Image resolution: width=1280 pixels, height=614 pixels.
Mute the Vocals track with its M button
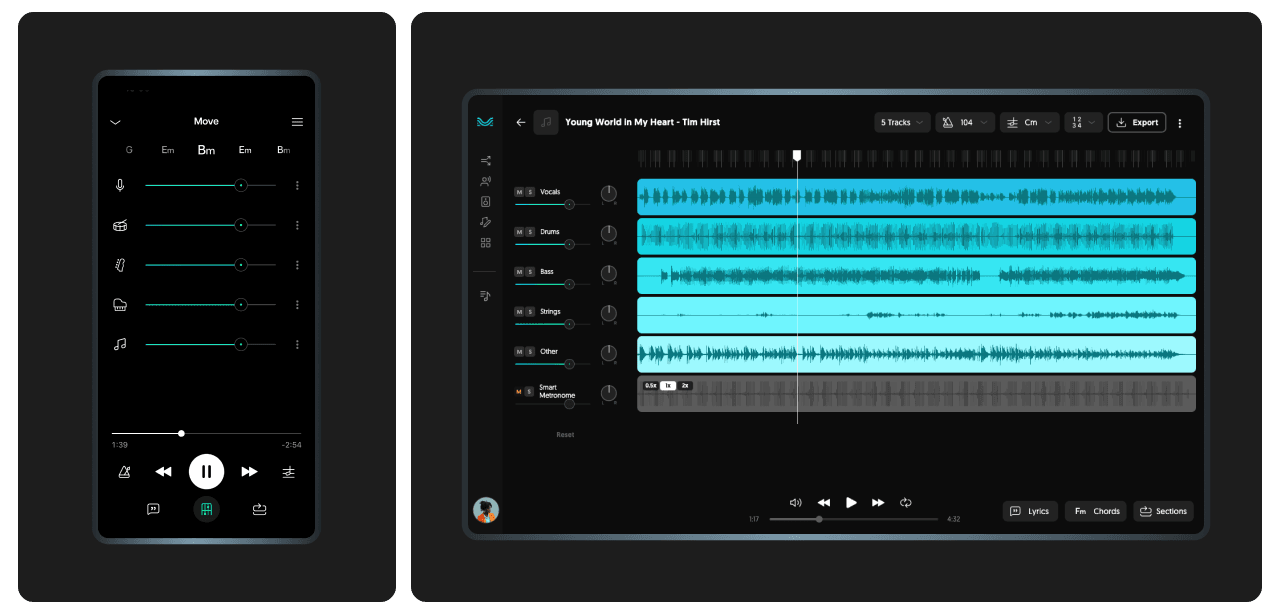(x=517, y=192)
